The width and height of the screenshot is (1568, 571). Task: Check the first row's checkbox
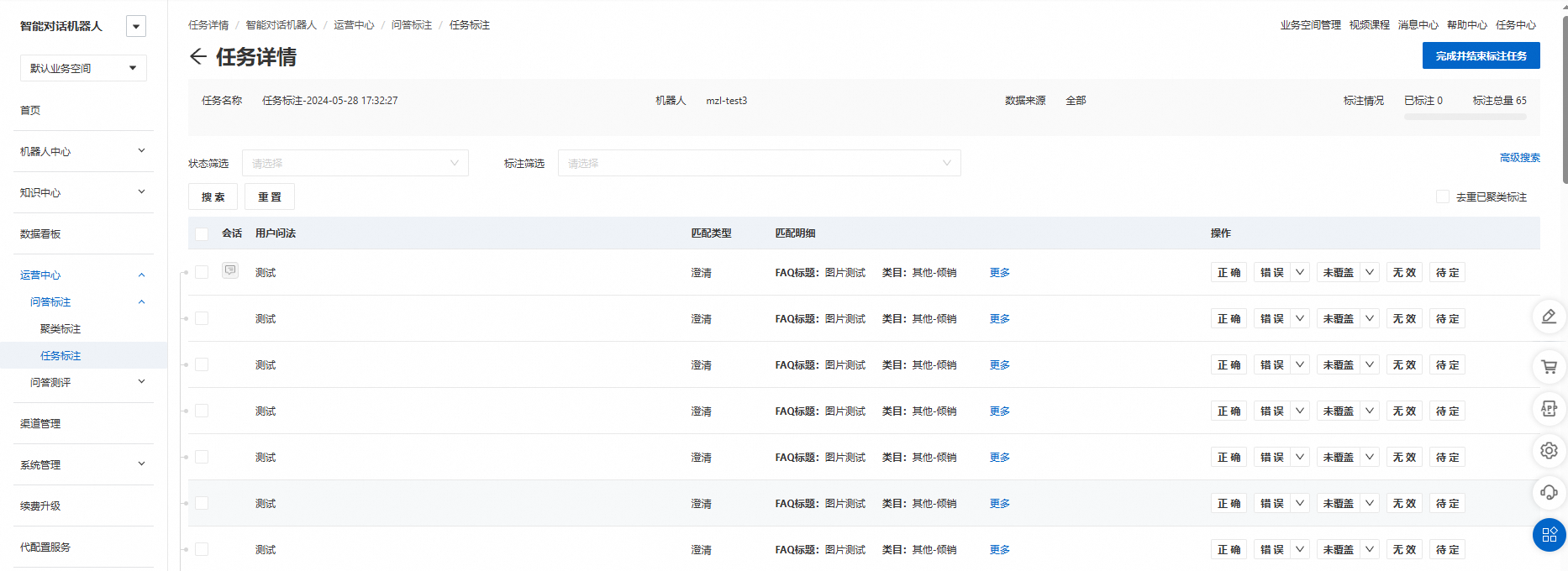[202, 272]
